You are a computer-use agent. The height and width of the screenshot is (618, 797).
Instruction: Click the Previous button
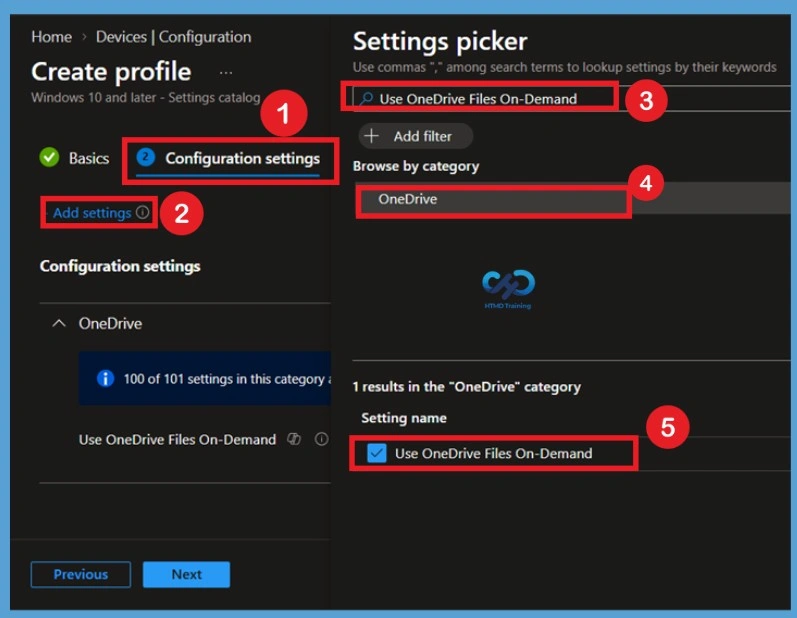tap(81, 574)
